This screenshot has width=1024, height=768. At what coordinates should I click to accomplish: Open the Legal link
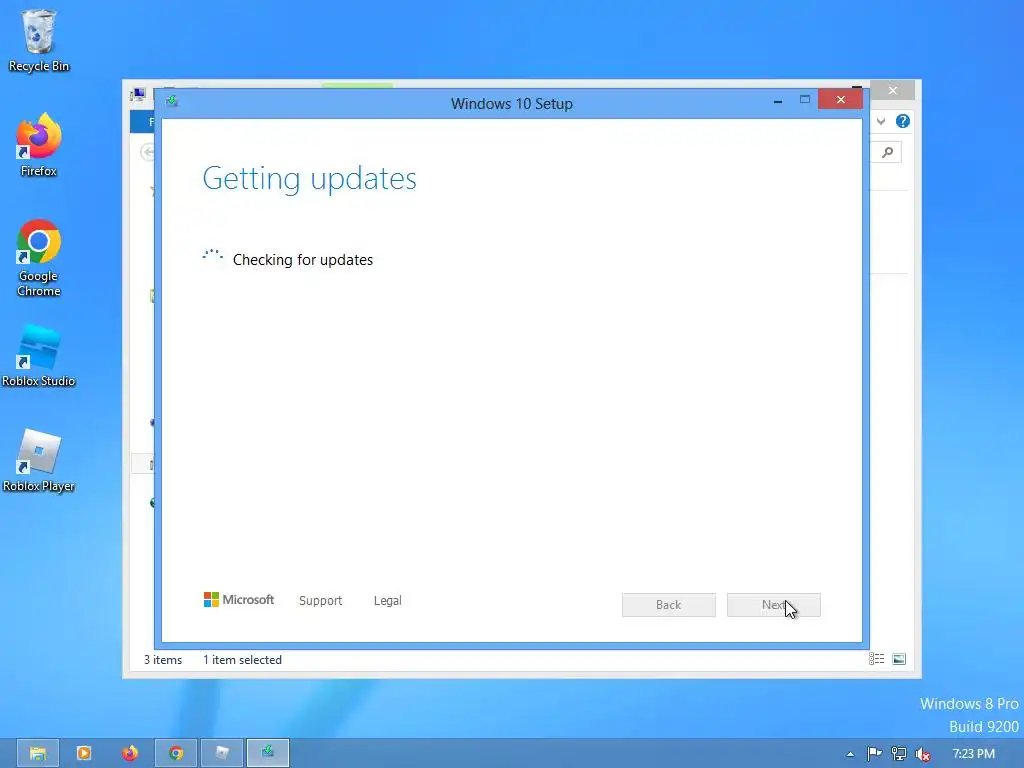click(388, 600)
